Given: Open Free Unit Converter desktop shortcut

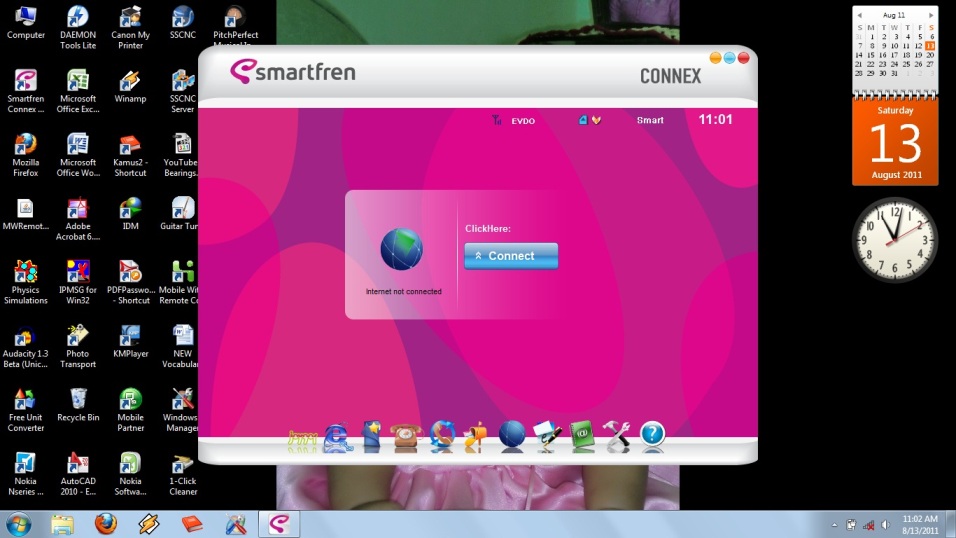Looking at the screenshot, I should click(26, 411).
